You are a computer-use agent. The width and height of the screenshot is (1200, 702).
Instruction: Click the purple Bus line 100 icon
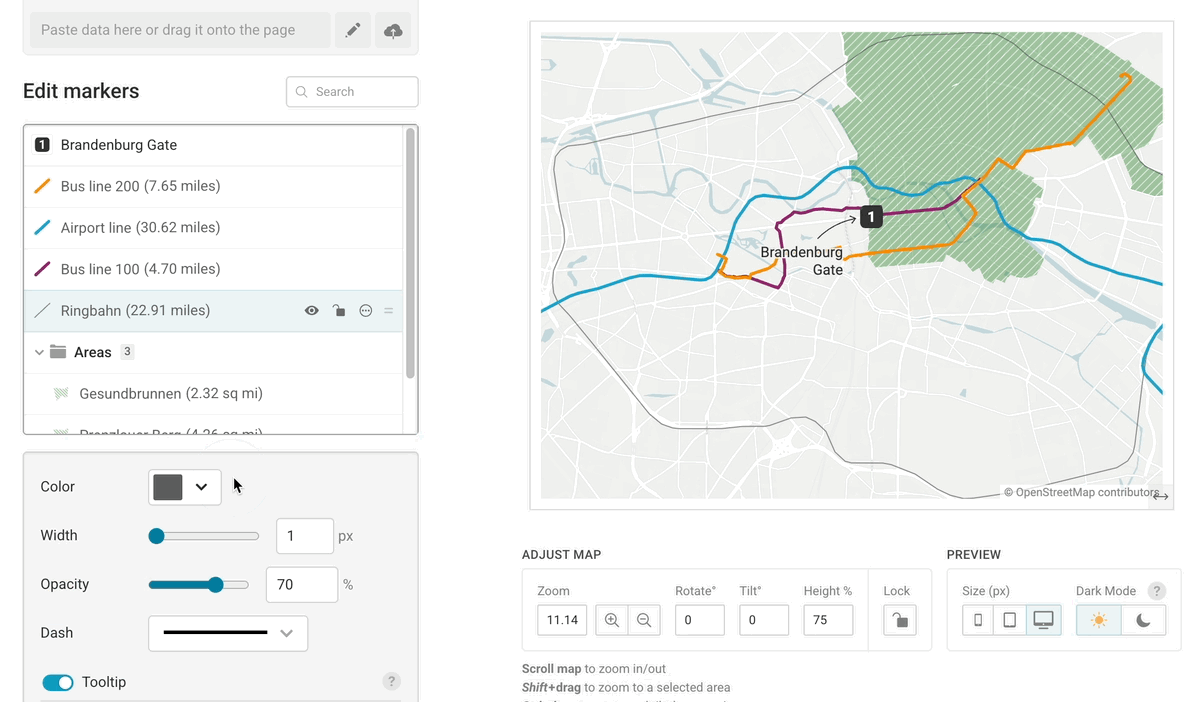click(x=42, y=269)
